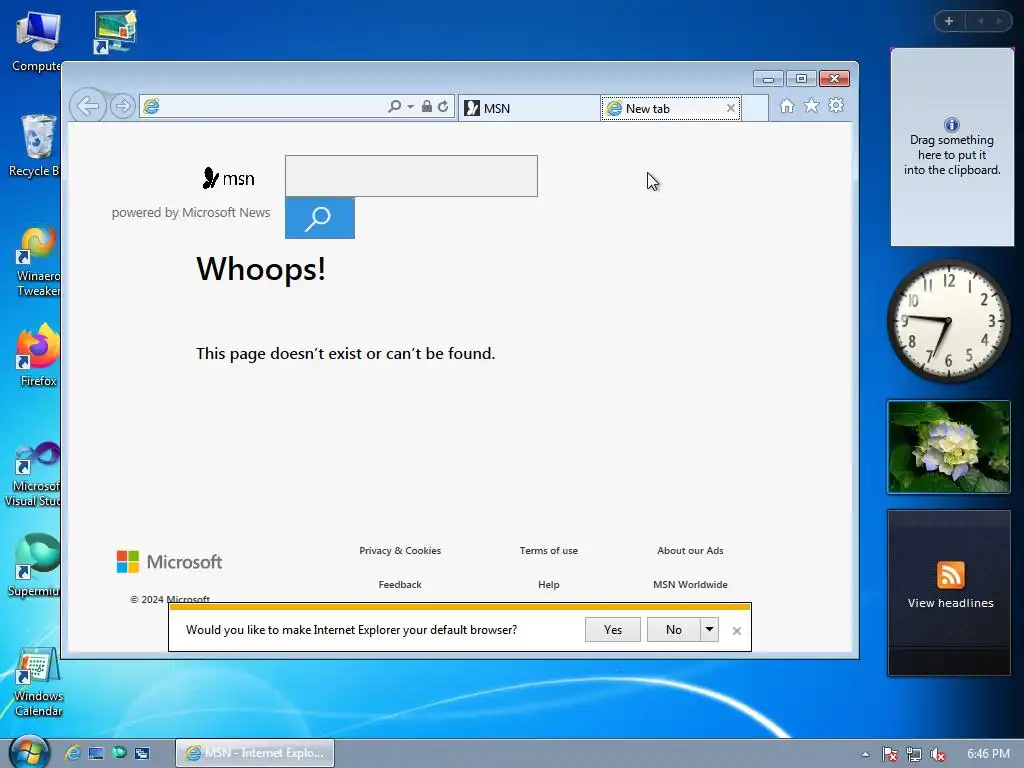Click the security lock icon in address bar

pos(426,106)
